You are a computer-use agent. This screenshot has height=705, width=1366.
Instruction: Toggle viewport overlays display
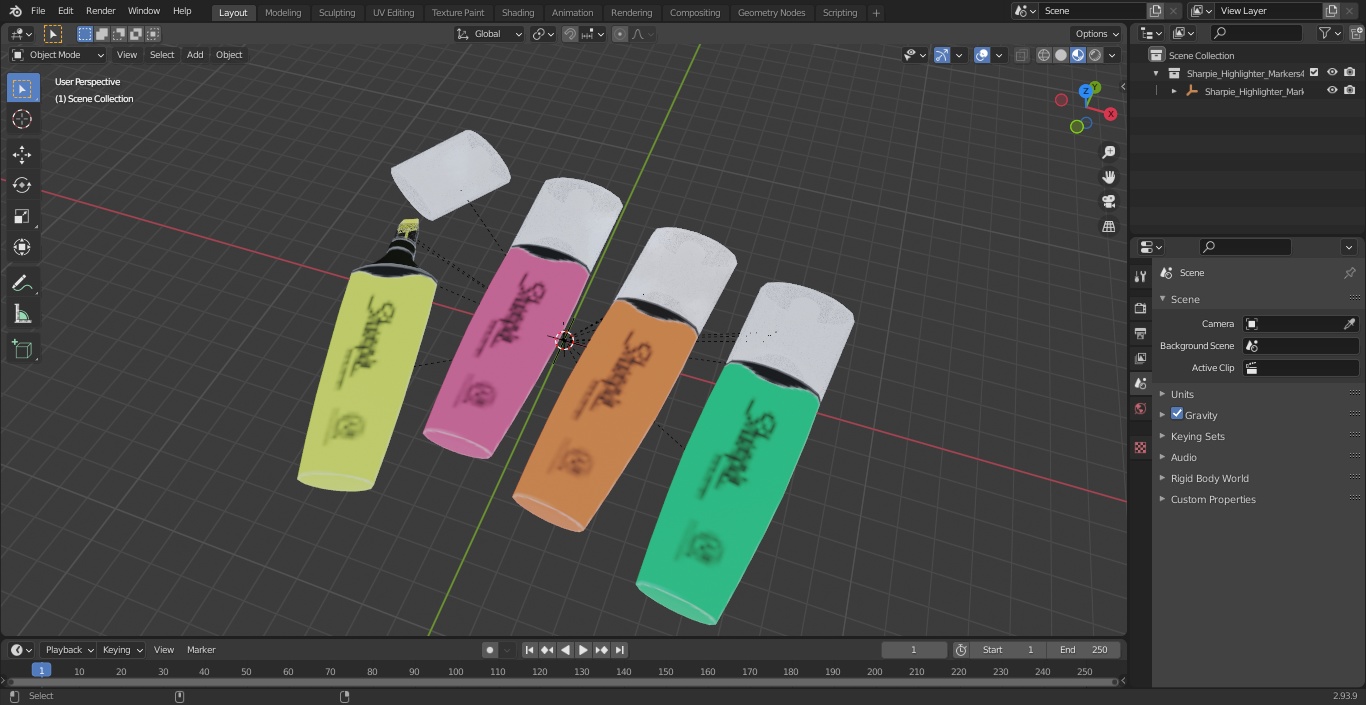click(982, 55)
